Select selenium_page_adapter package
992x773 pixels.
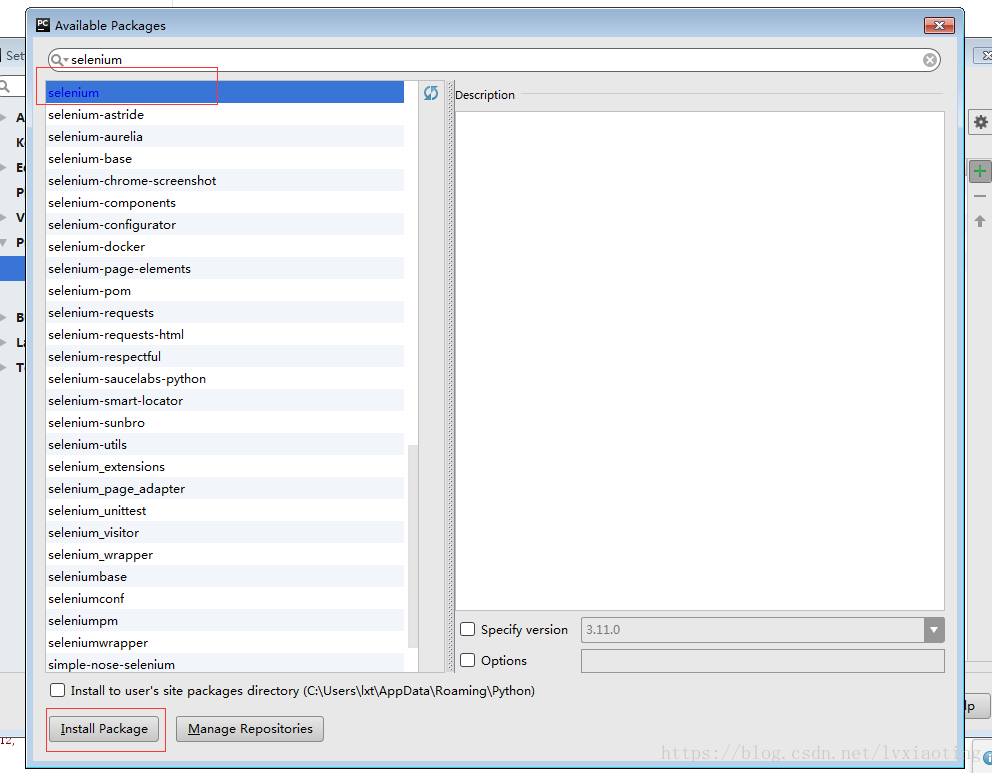click(x=225, y=489)
